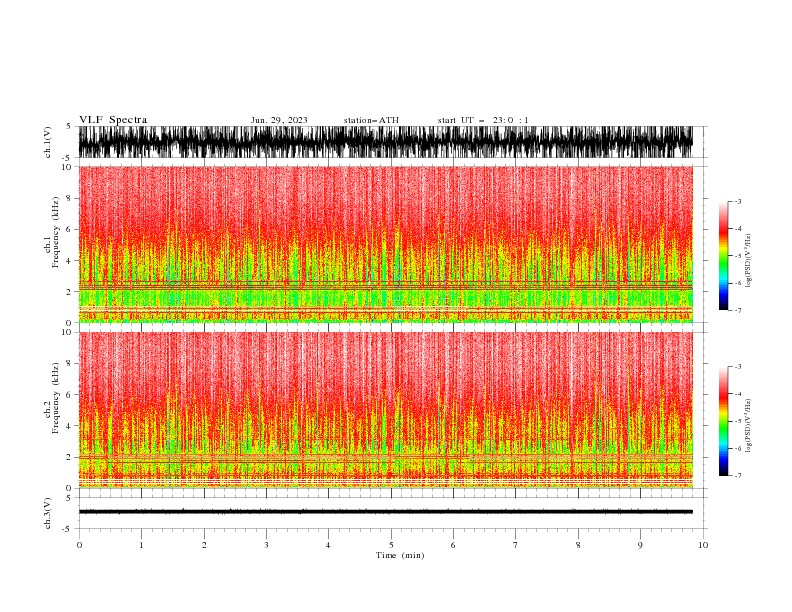Click the "-4" tick of ch.2 colorbar

[x=737, y=394]
